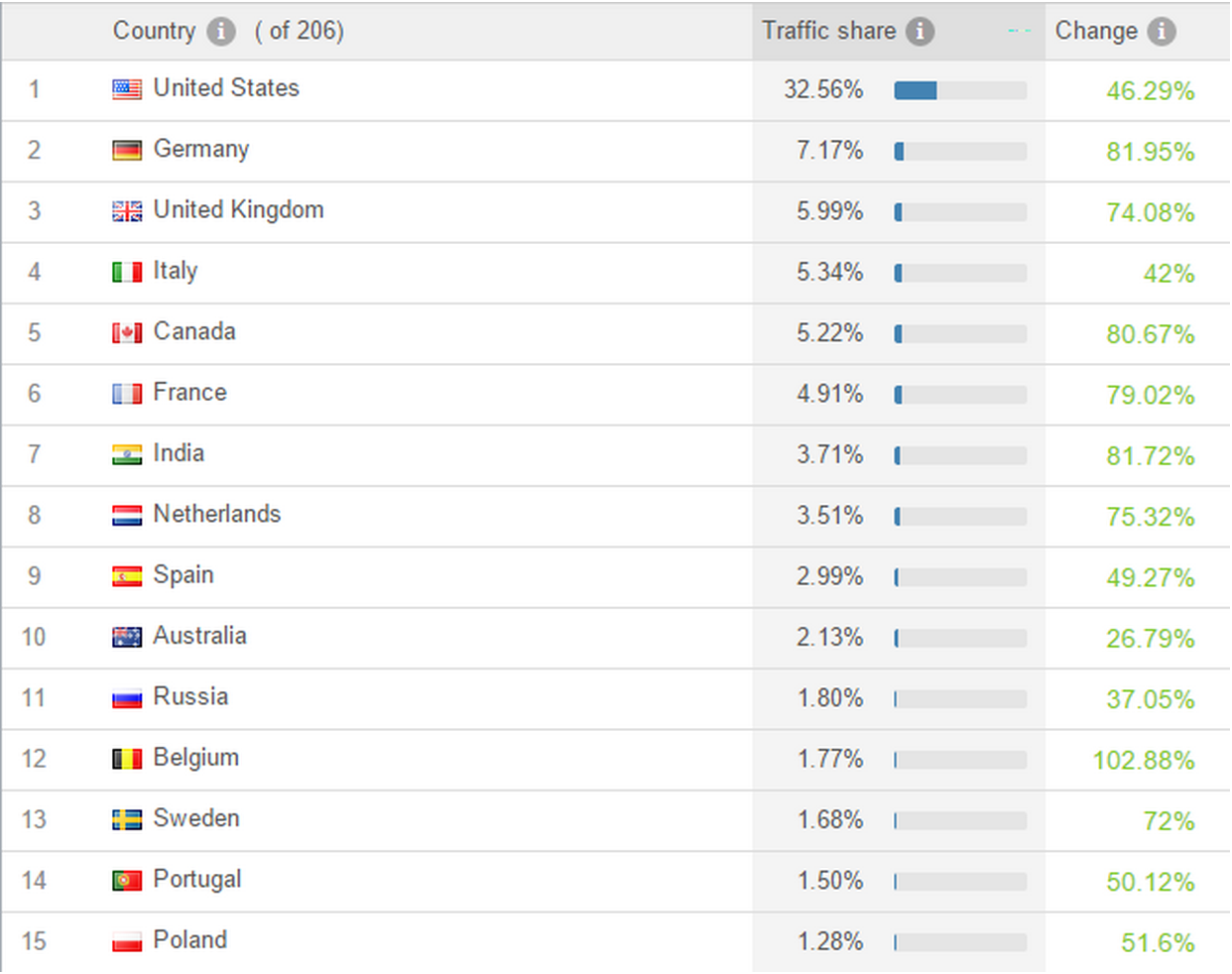The image size is (1232, 974).
Task: Click the Germany flag icon
Action: (127, 151)
